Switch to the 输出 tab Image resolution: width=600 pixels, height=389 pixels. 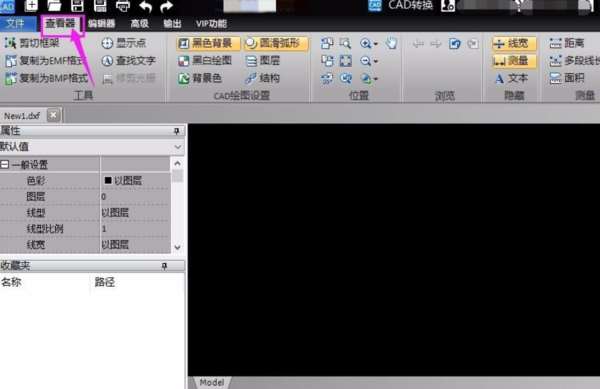click(x=172, y=24)
